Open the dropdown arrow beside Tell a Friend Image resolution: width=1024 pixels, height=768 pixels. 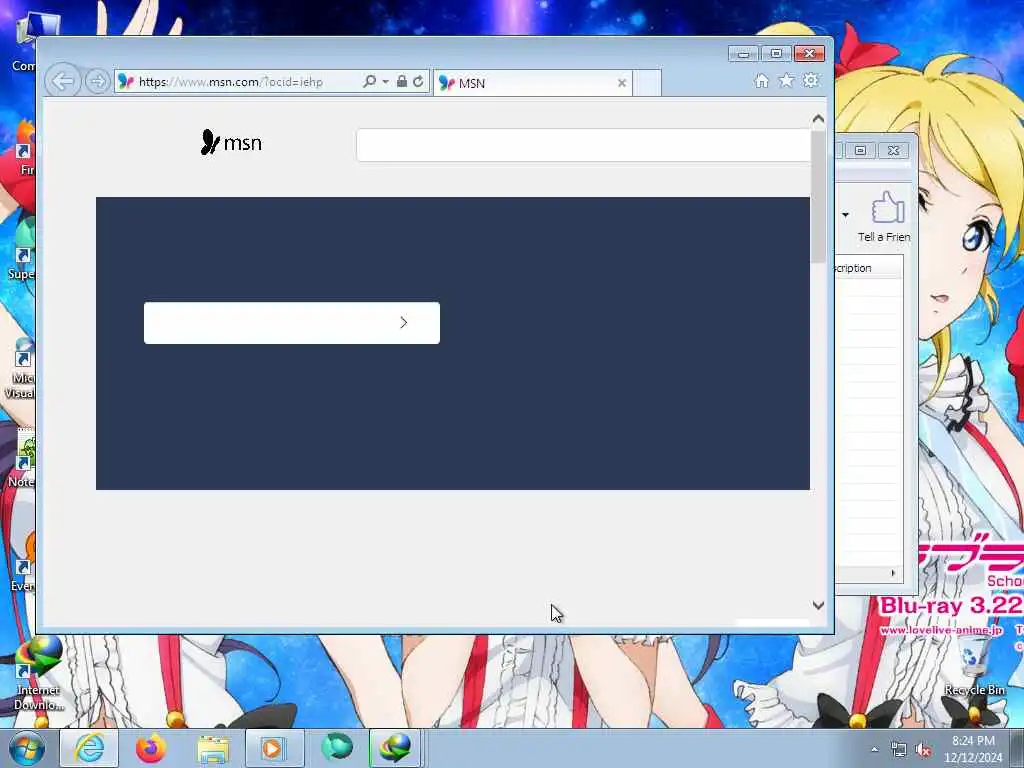pos(845,215)
